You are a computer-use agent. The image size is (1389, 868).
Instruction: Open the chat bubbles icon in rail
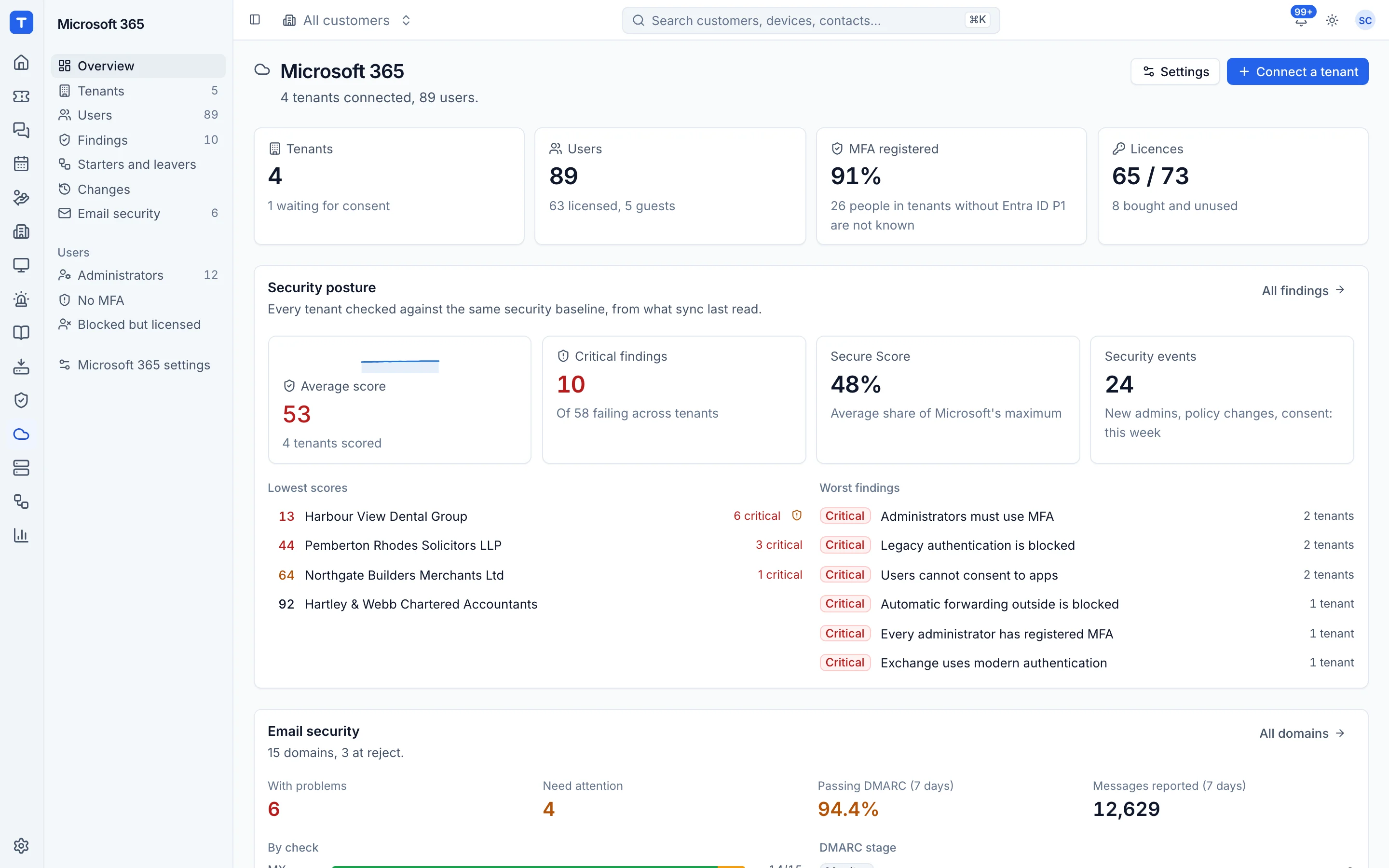[x=21, y=130]
